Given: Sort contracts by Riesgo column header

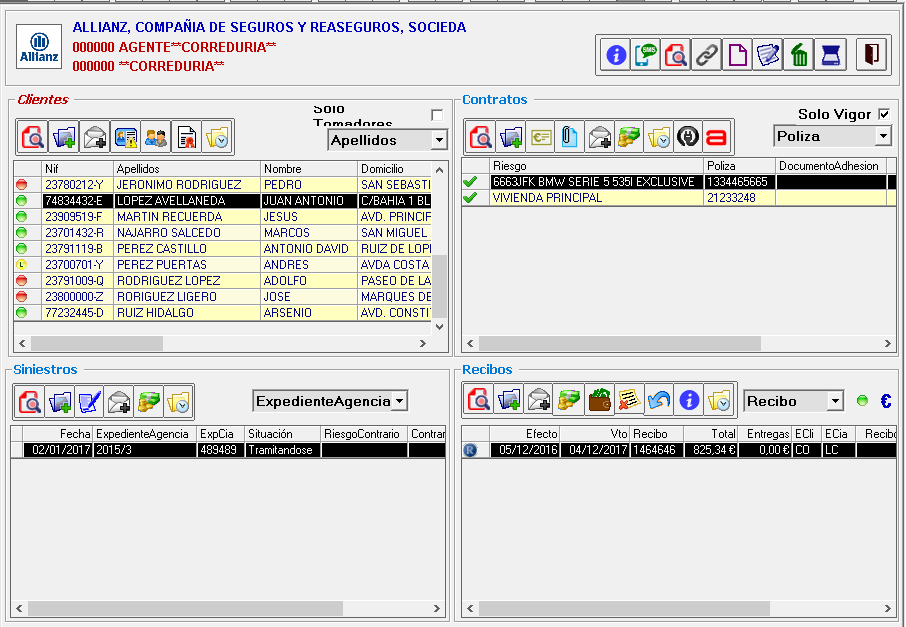Looking at the screenshot, I should [x=596, y=166].
